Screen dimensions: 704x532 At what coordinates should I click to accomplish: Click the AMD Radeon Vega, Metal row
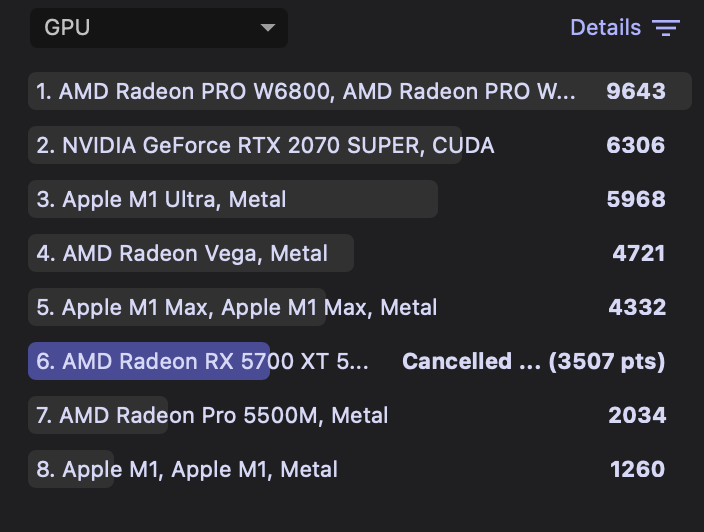click(x=182, y=253)
